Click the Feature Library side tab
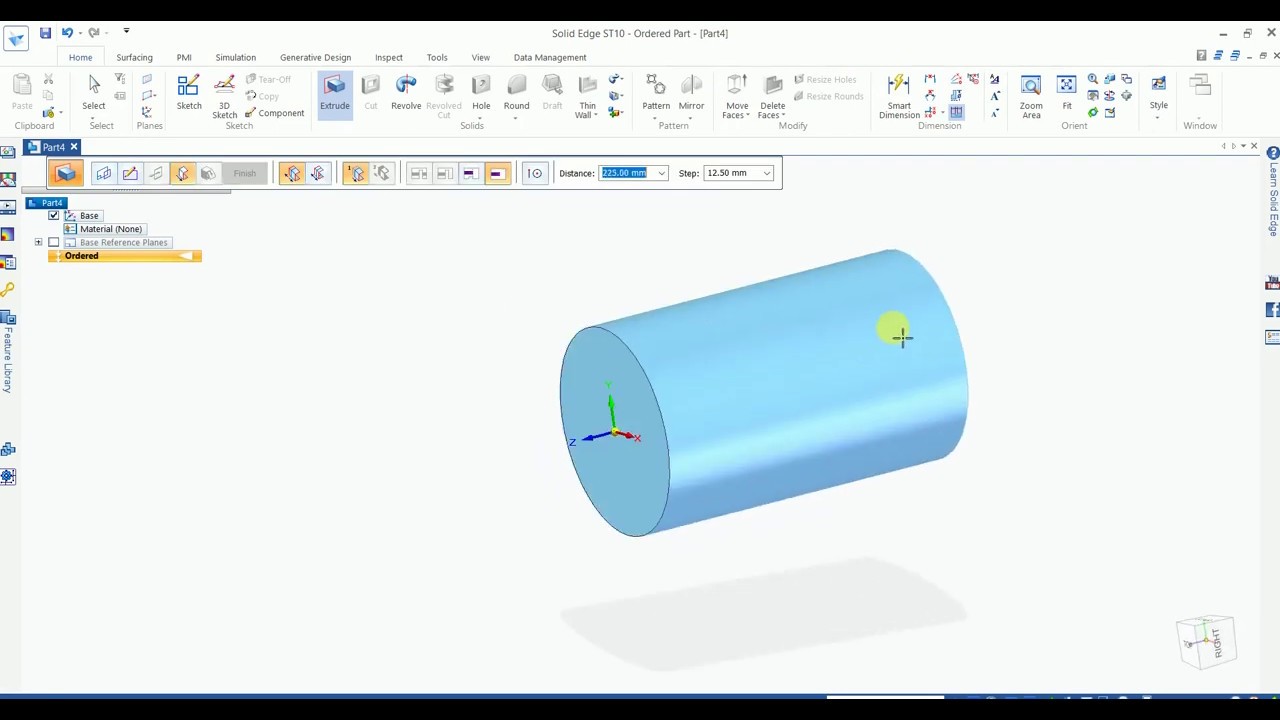The height and width of the screenshot is (720, 1280). click(x=7, y=355)
